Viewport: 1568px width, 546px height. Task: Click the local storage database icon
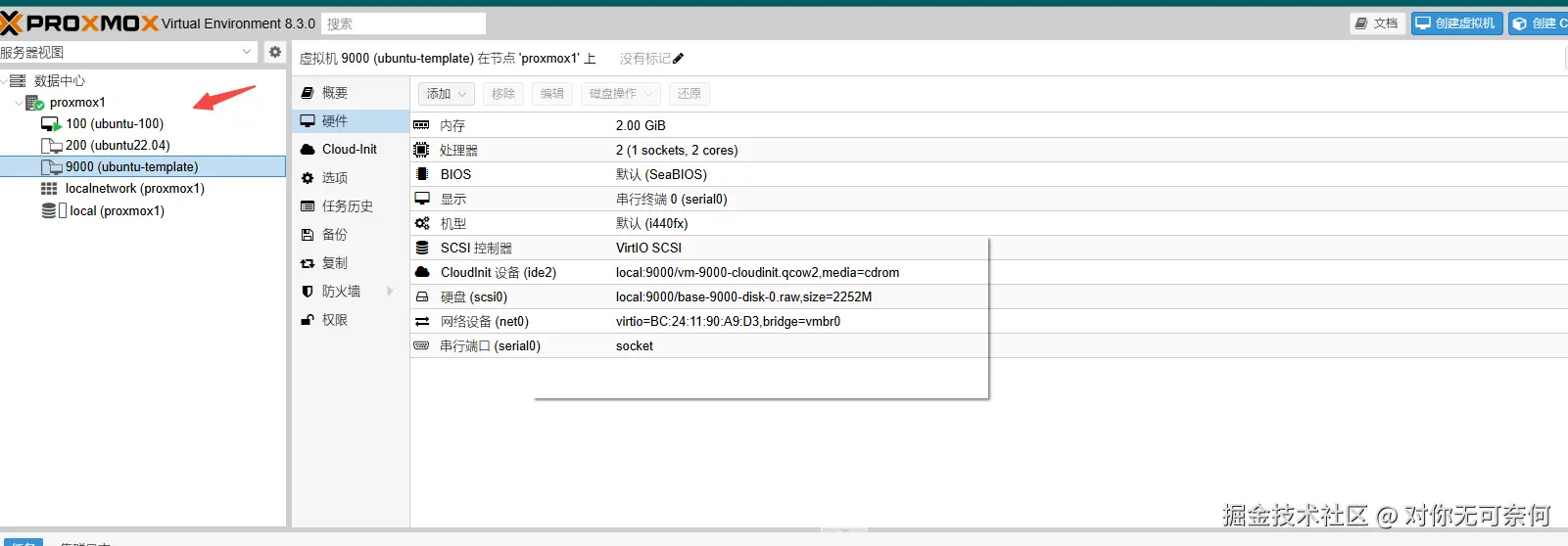click(49, 211)
